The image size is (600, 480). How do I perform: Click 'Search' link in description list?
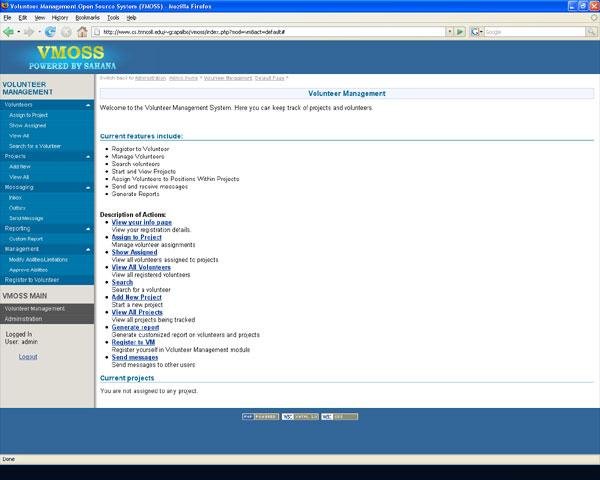[122, 282]
